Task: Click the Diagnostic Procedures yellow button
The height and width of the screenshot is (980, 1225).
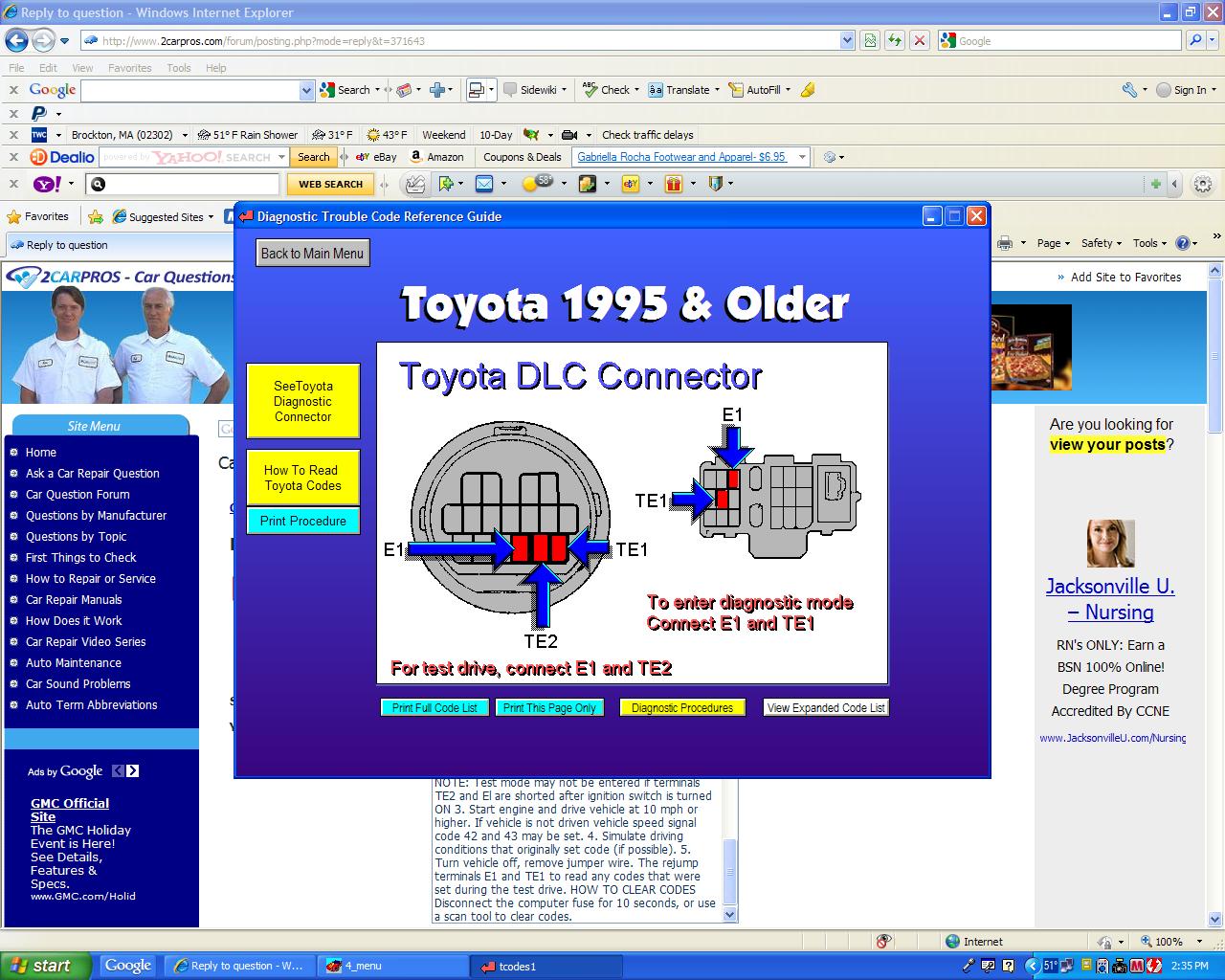Action: (682, 708)
